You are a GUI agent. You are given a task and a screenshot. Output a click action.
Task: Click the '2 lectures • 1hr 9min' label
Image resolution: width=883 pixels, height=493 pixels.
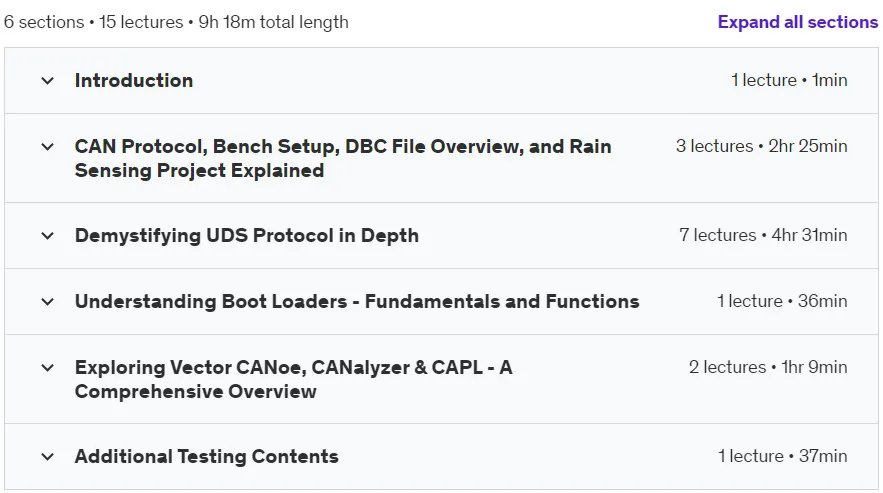[x=768, y=367]
